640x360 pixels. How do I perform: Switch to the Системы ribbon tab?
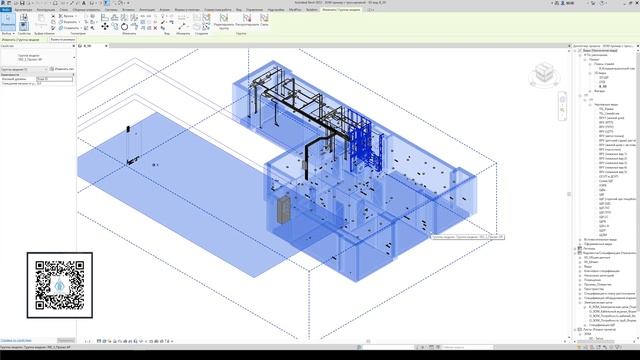tap(111, 9)
